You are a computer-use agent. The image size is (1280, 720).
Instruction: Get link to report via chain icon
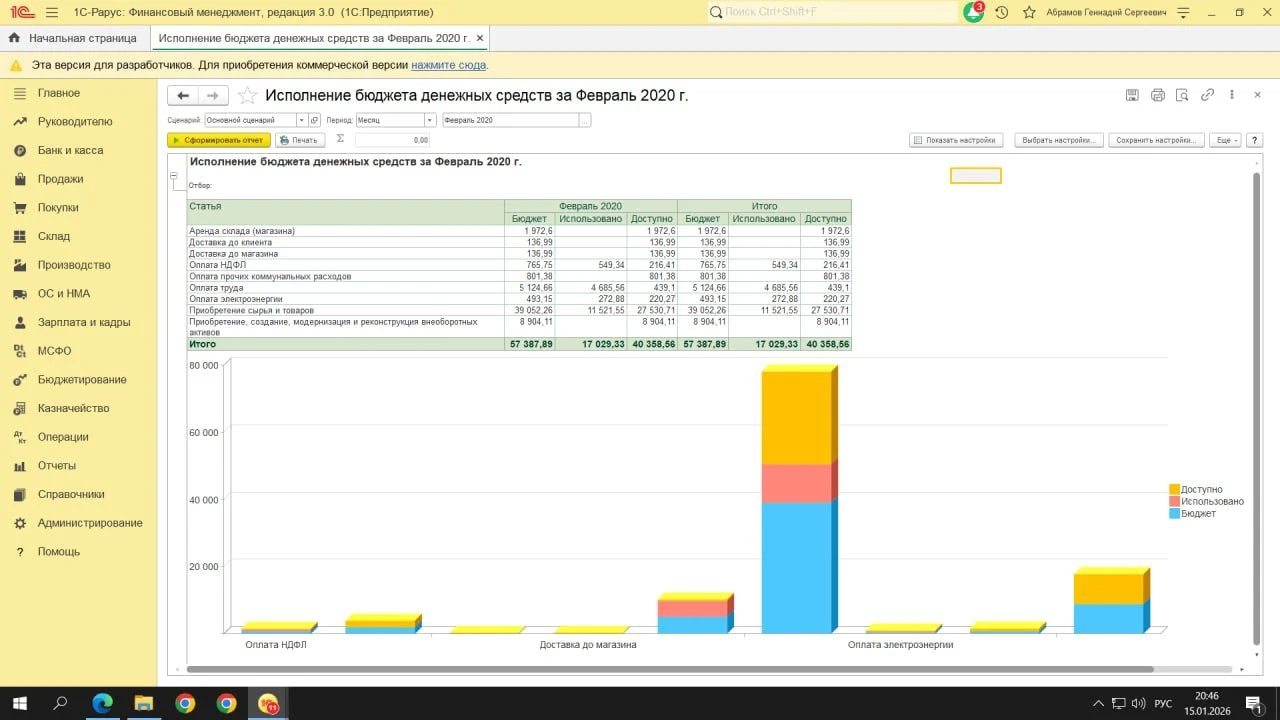pos(1207,95)
